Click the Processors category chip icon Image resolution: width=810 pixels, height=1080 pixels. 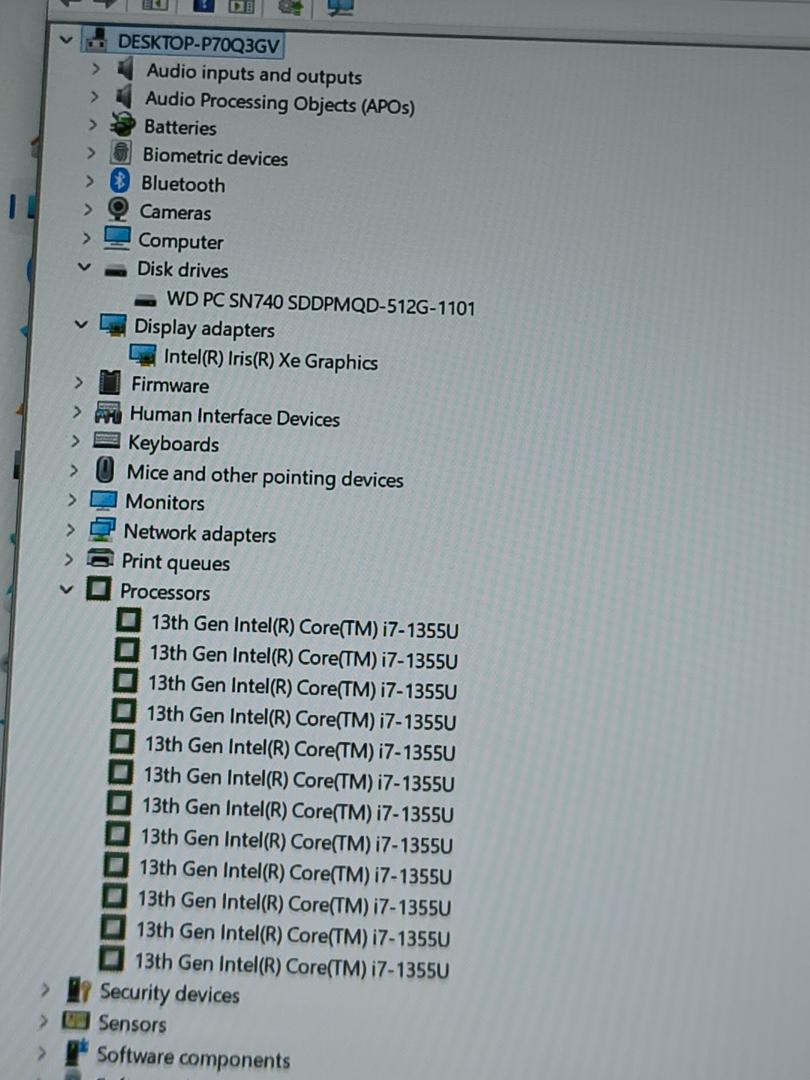click(x=98, y=590)
